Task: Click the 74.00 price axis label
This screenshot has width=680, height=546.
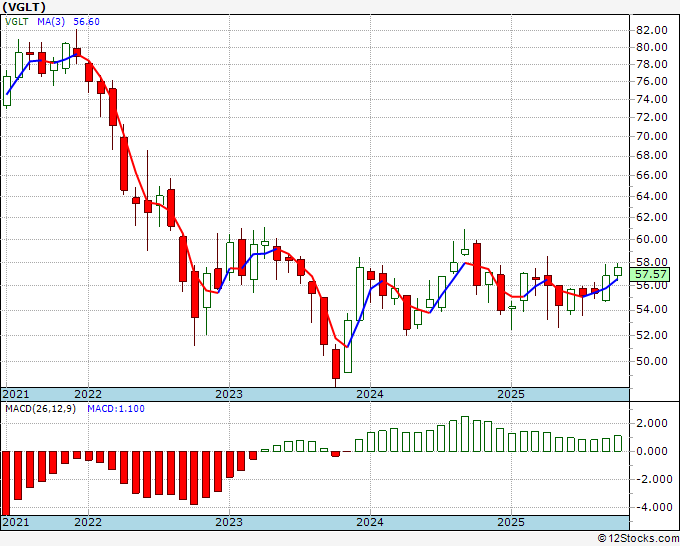Action: click(x=651, y=99)
